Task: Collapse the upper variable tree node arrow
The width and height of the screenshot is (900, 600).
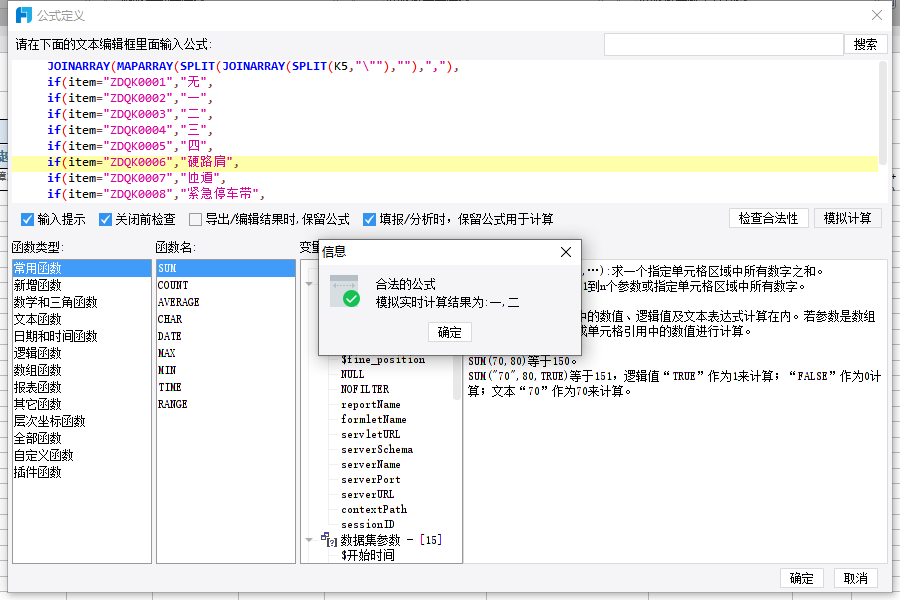Action: tap(309, 284)
